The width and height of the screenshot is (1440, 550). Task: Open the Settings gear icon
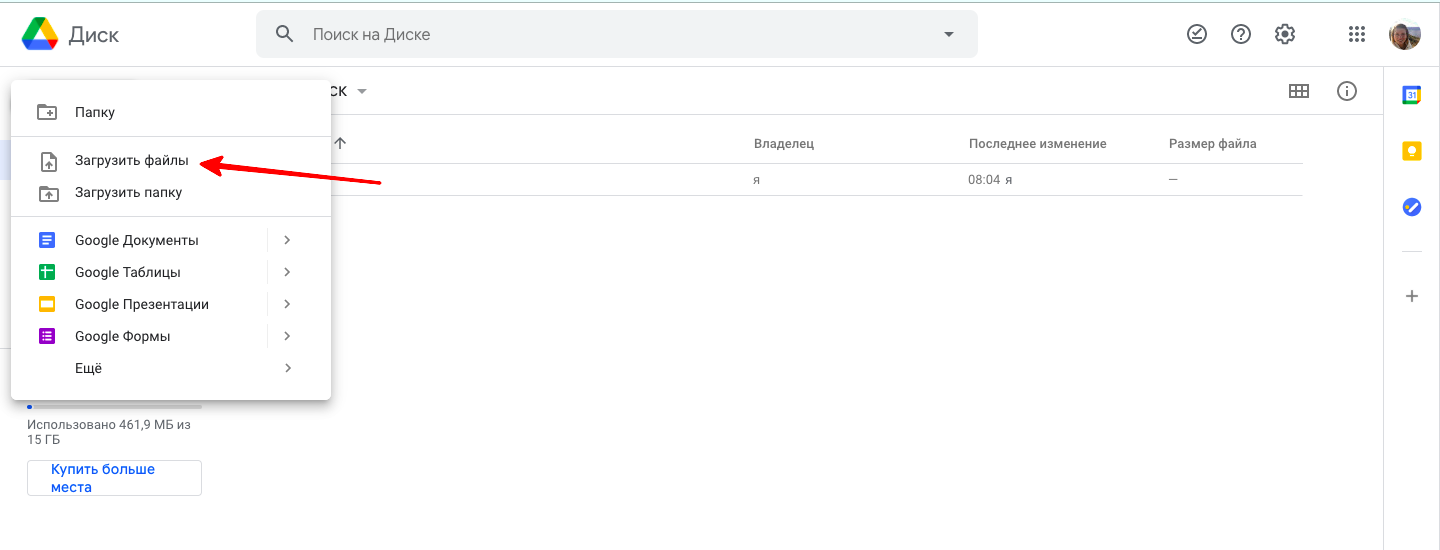coord(1285,34)
